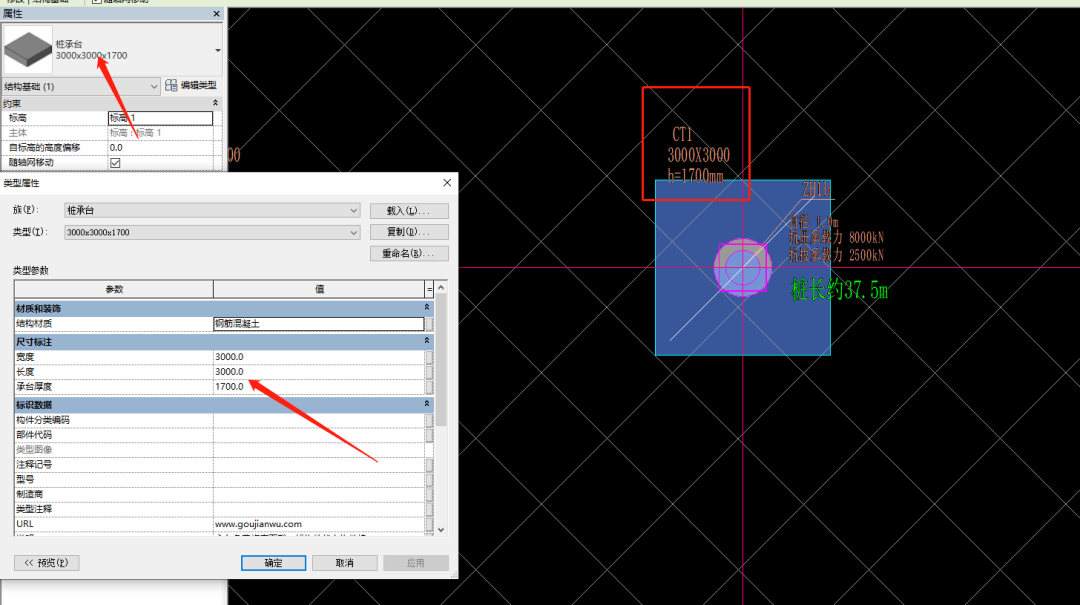The image size is (1080, 605).
Task: Open the type selector dropdown arrow beside 桩承台
Action: (218, 50)
